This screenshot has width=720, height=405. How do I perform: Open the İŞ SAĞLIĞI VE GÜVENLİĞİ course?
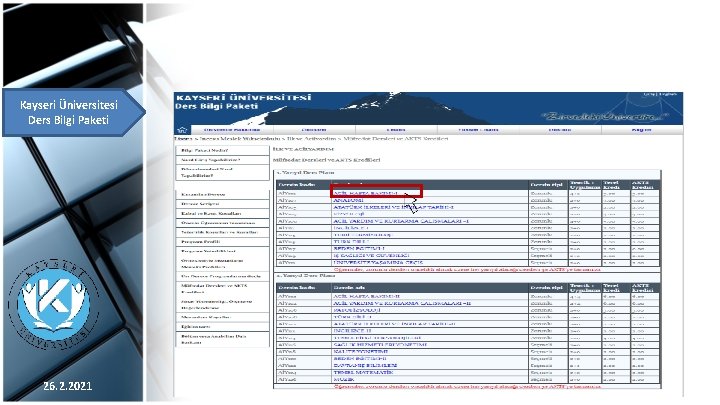coord(371,255)
